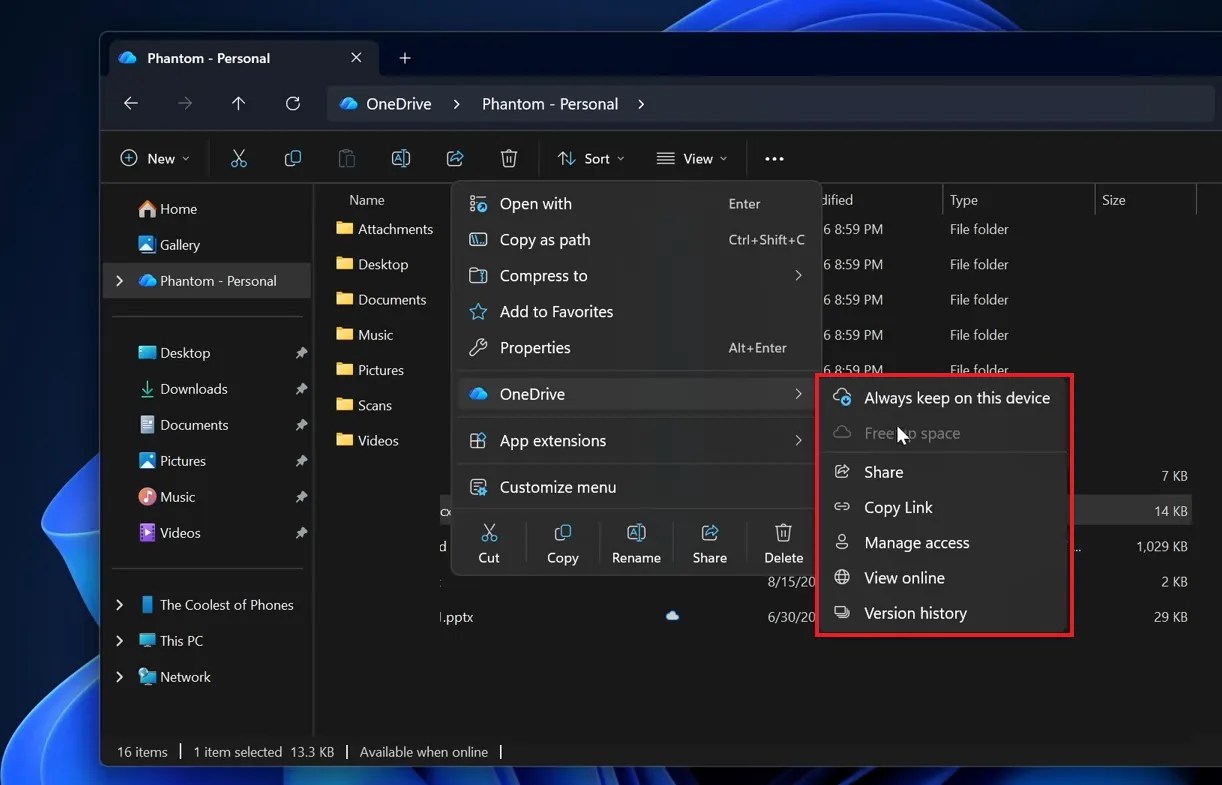The image size is (1222, 785).
Task: Open Home in the navigation pane
Action: 168,209
